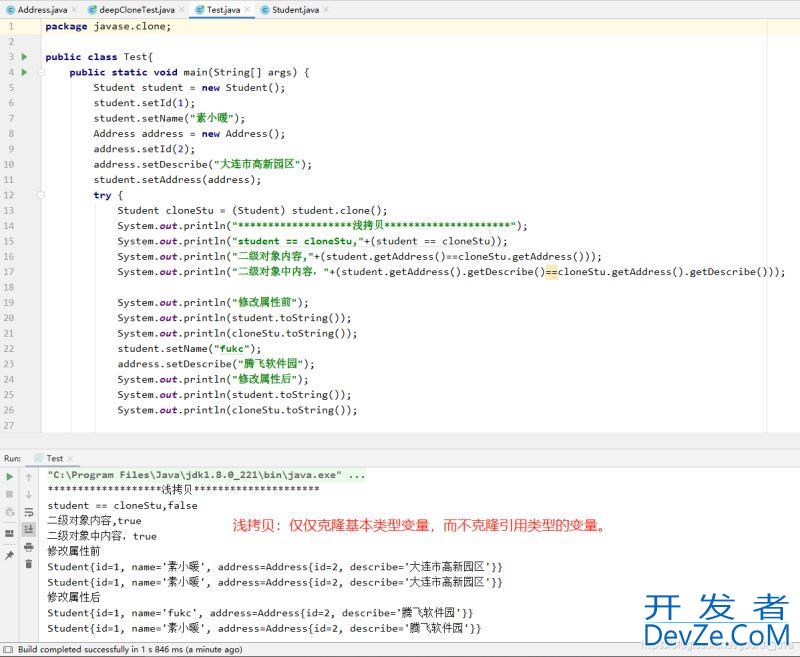Run class Test from line 3 gutter arrow
This screenshot has height=657, width=800.
pos(24,57)
